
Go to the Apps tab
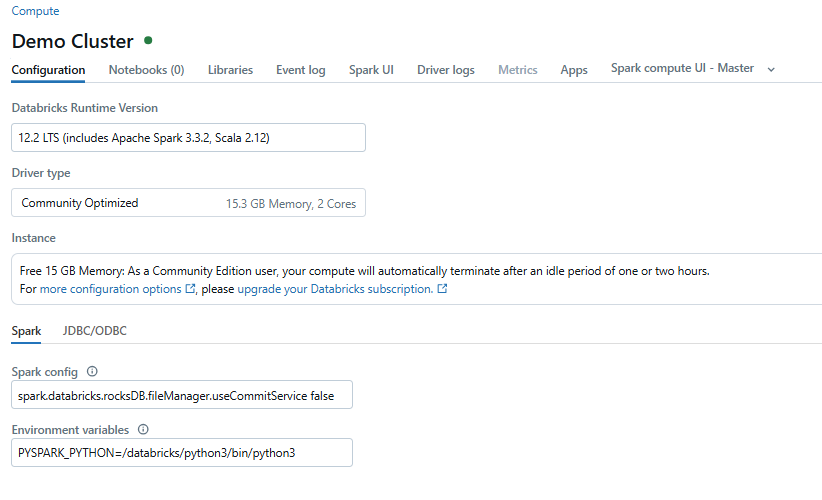coord(574,70)
